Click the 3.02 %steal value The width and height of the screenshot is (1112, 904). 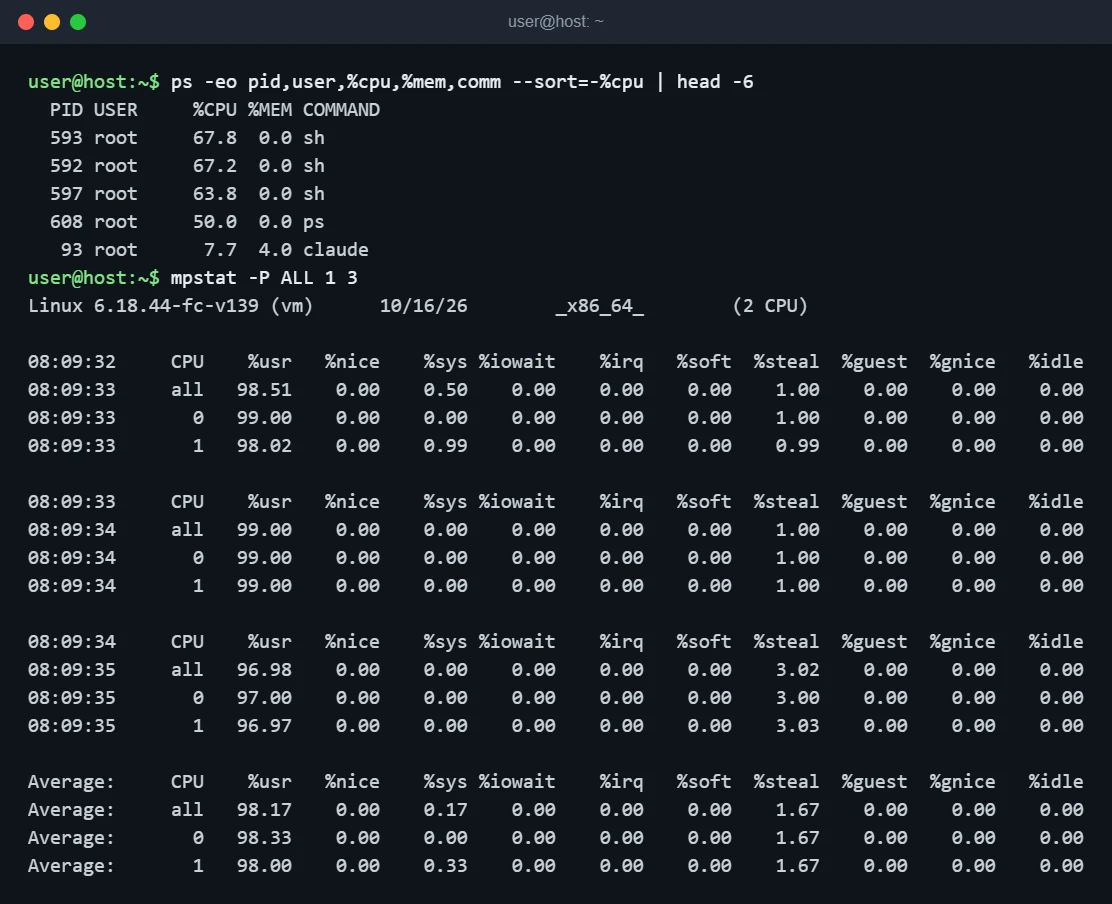coord(797,670)
